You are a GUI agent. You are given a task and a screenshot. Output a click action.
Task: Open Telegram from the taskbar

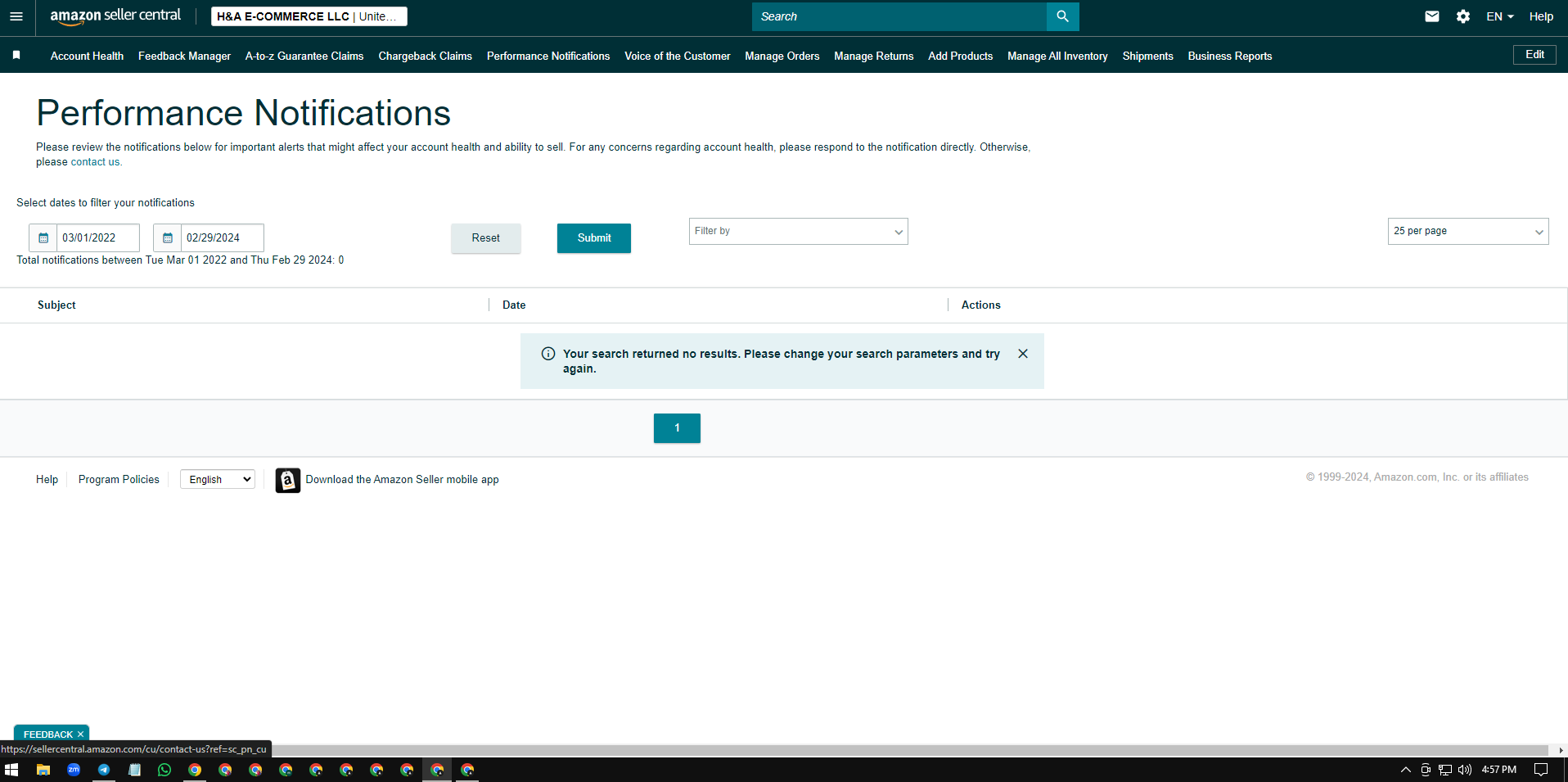point(104,770)
